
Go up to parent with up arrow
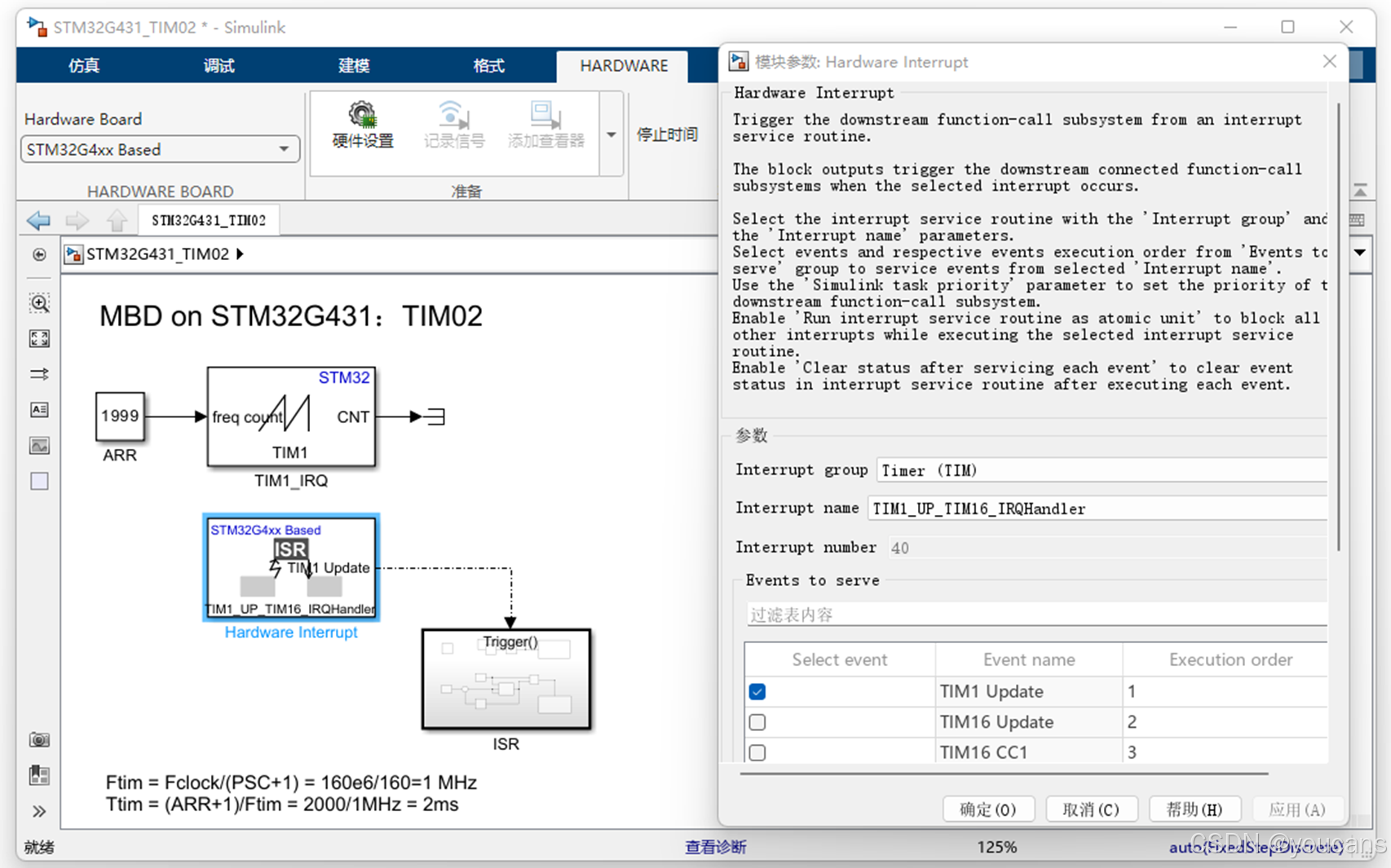click(x=117, y=220)
